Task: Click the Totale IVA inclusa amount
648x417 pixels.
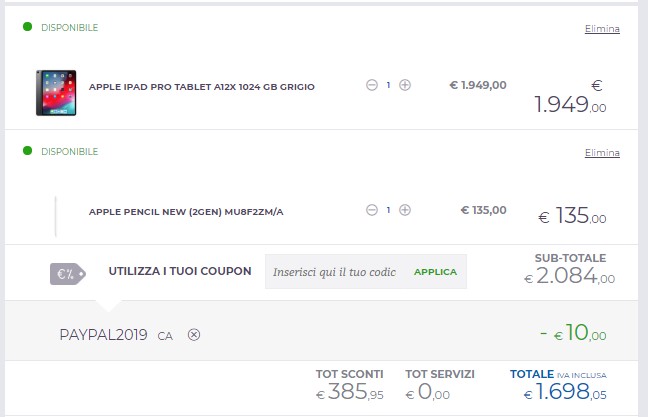Action: [x=565, y=392]
